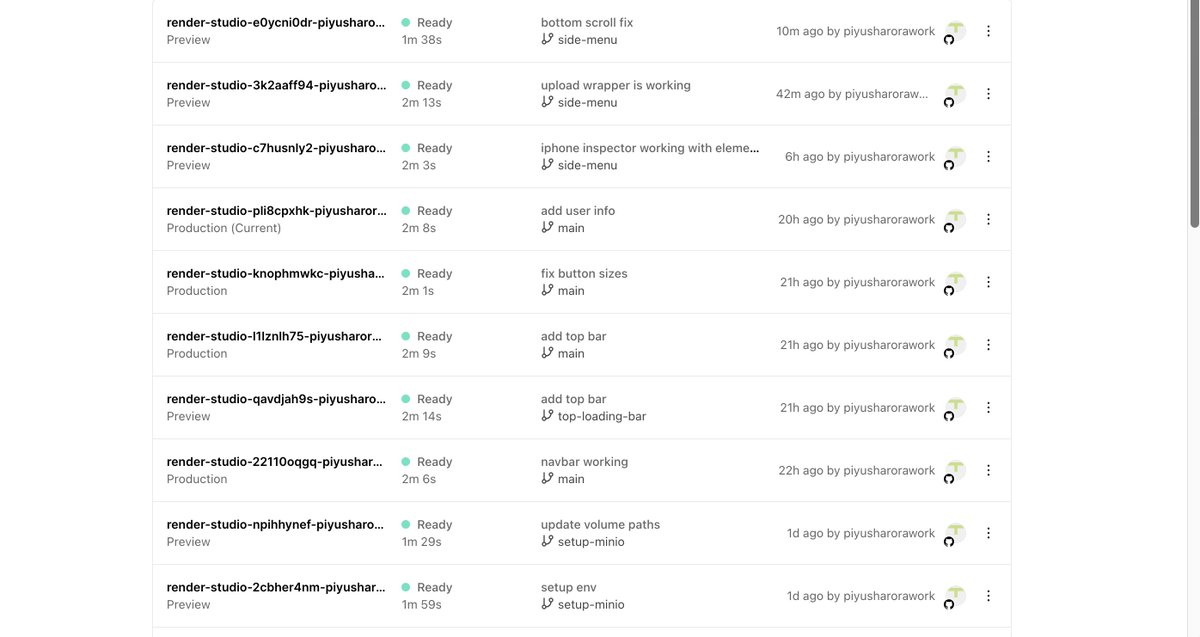Open the kebab menu for the setup env deployment

(x=988, y=596)
